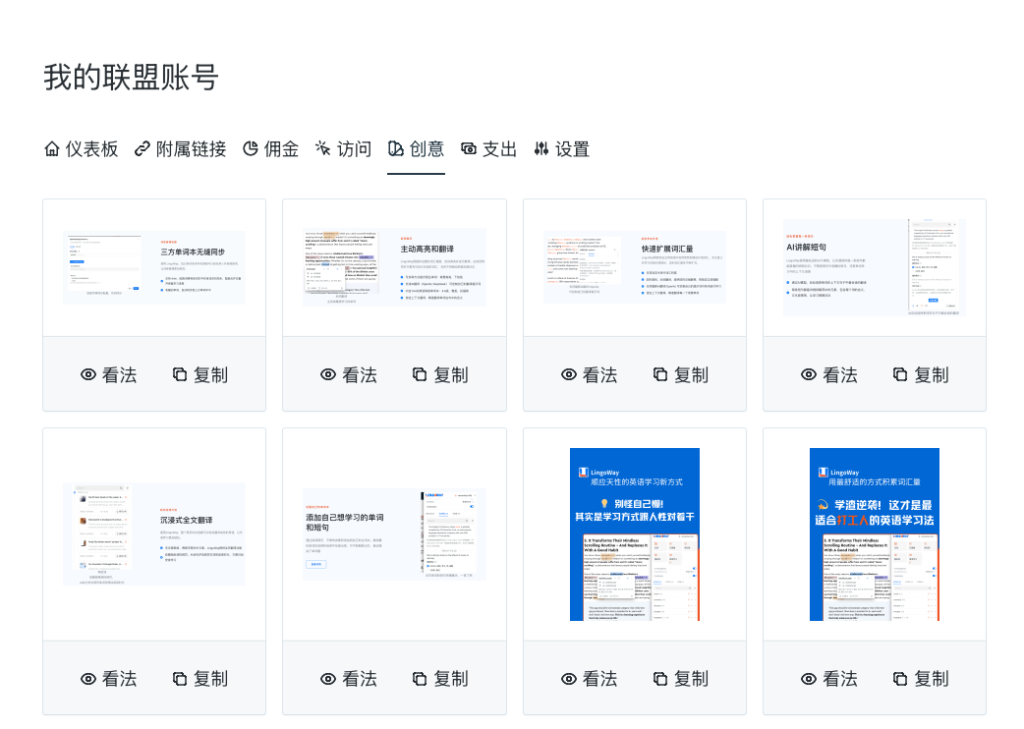Go to the 访问 visits tab
This screenshot has height=729, width=1024.
click(344, 150)
